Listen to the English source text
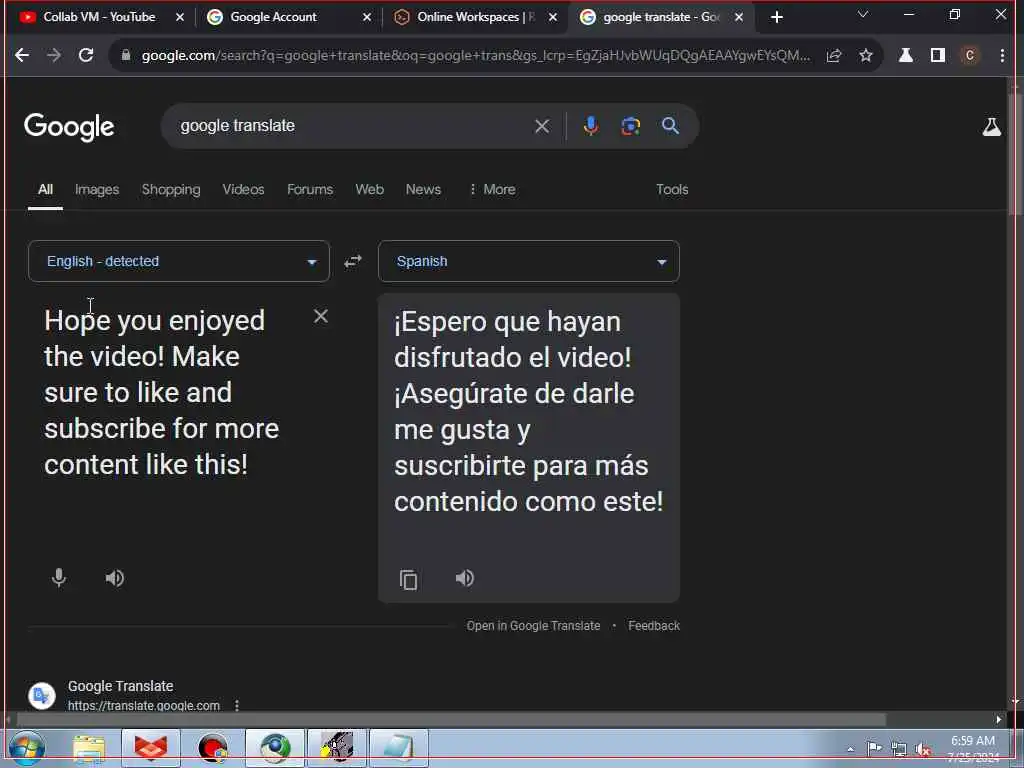Image resolution: width=1024 pixels, height=768 pixels. coord(115,578)
